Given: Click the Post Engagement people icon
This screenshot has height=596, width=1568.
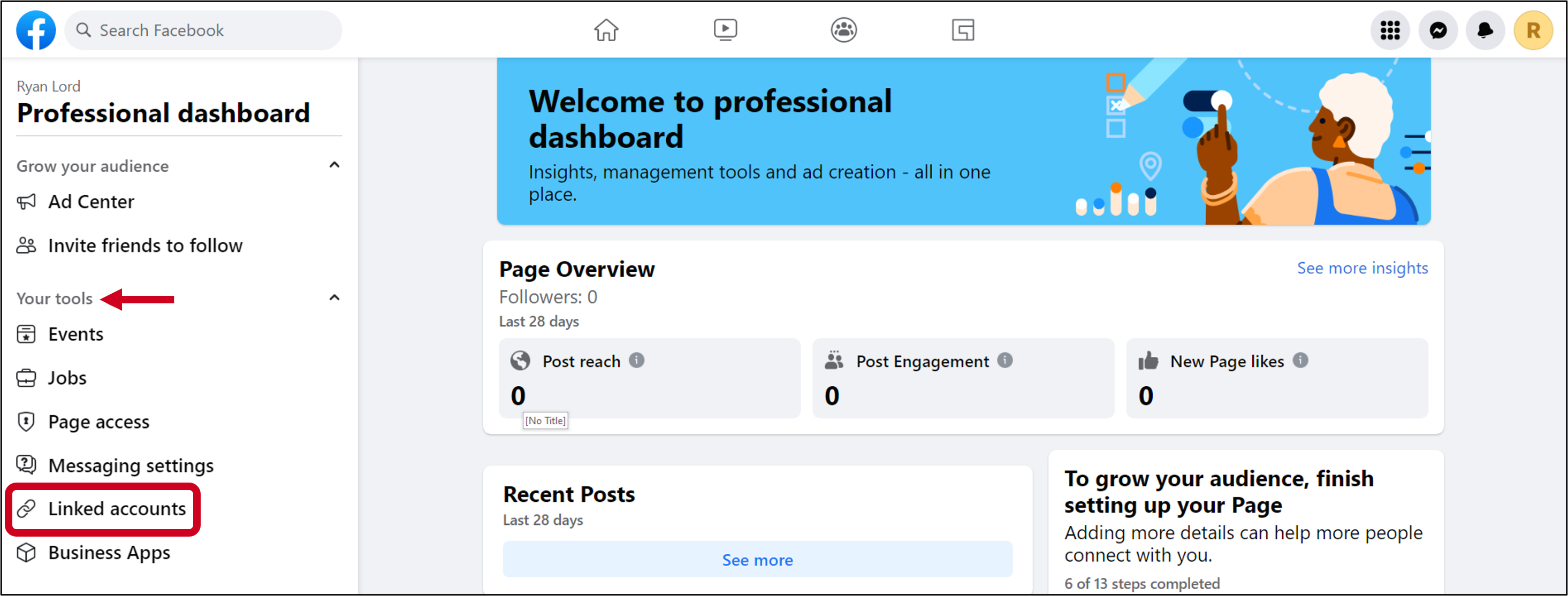Looking at the screenshot, I should click(834, 361).
